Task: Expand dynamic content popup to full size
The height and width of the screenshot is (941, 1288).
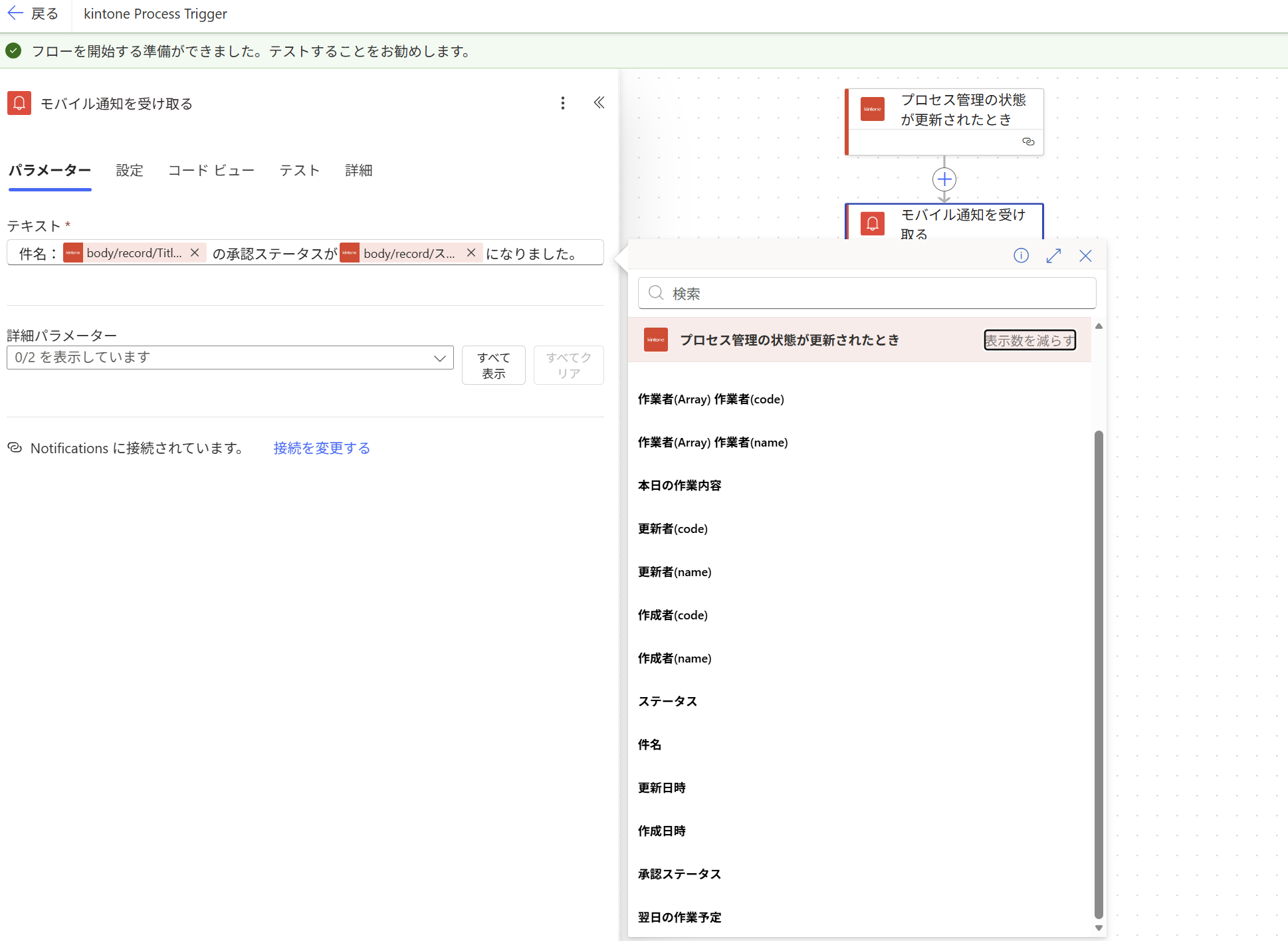Action: [1053, 256]
